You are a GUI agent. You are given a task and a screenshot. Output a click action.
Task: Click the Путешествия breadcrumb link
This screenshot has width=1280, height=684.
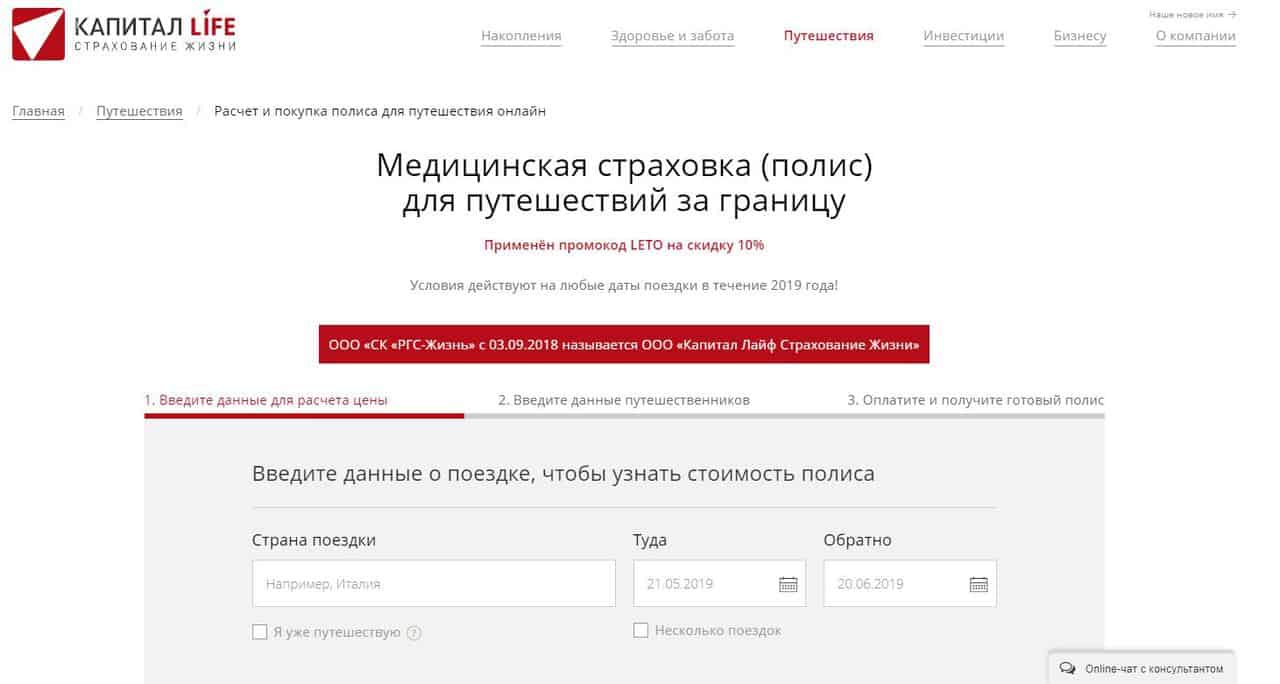click(x=139, y=111)
